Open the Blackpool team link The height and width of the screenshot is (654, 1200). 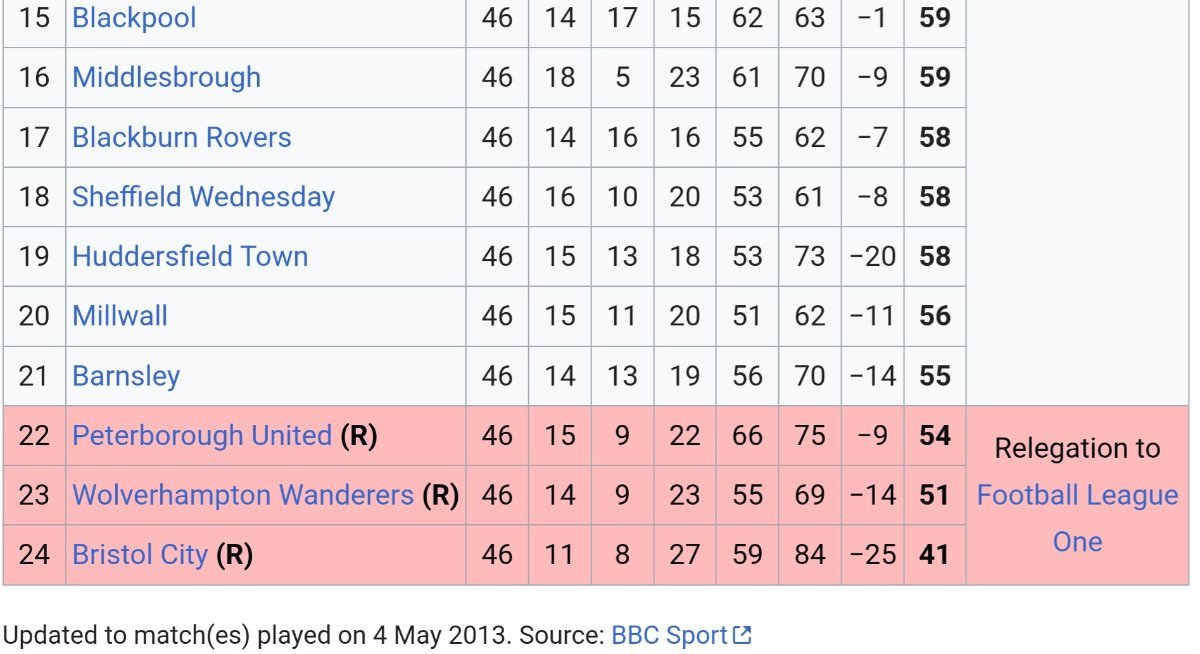134,18
